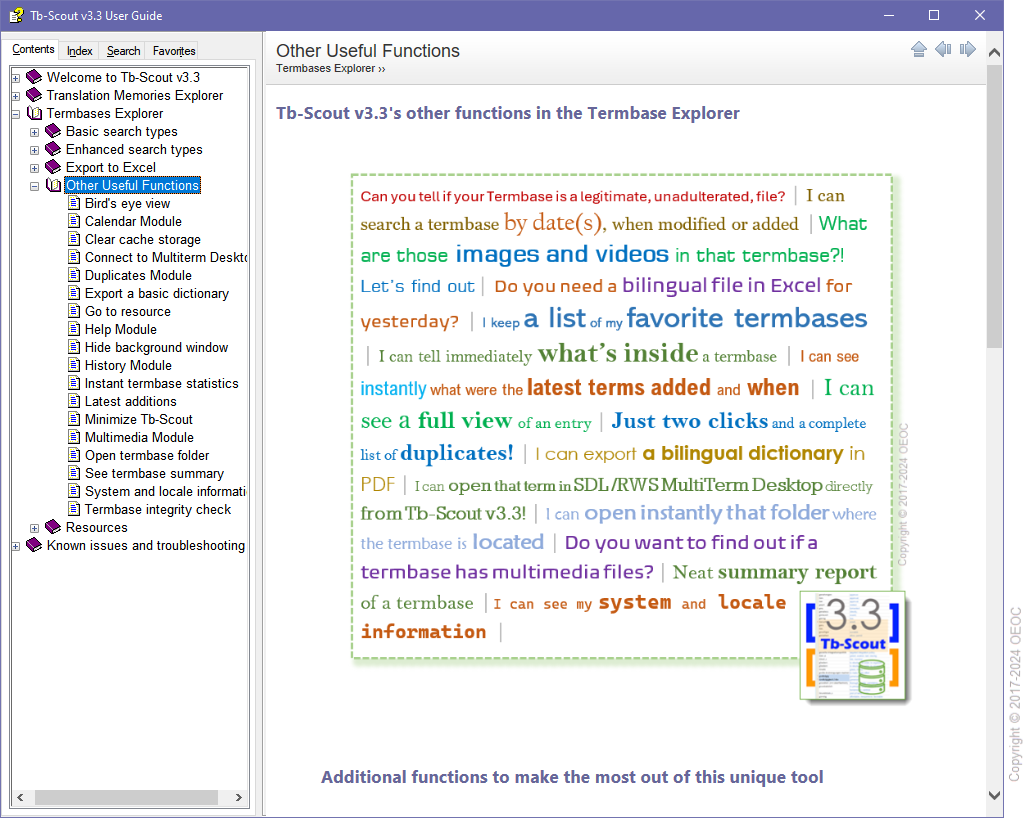The height and width of the screenshot is (818, 1035).
Task: Switch to the Favorites tab
Action: [174, 51]
